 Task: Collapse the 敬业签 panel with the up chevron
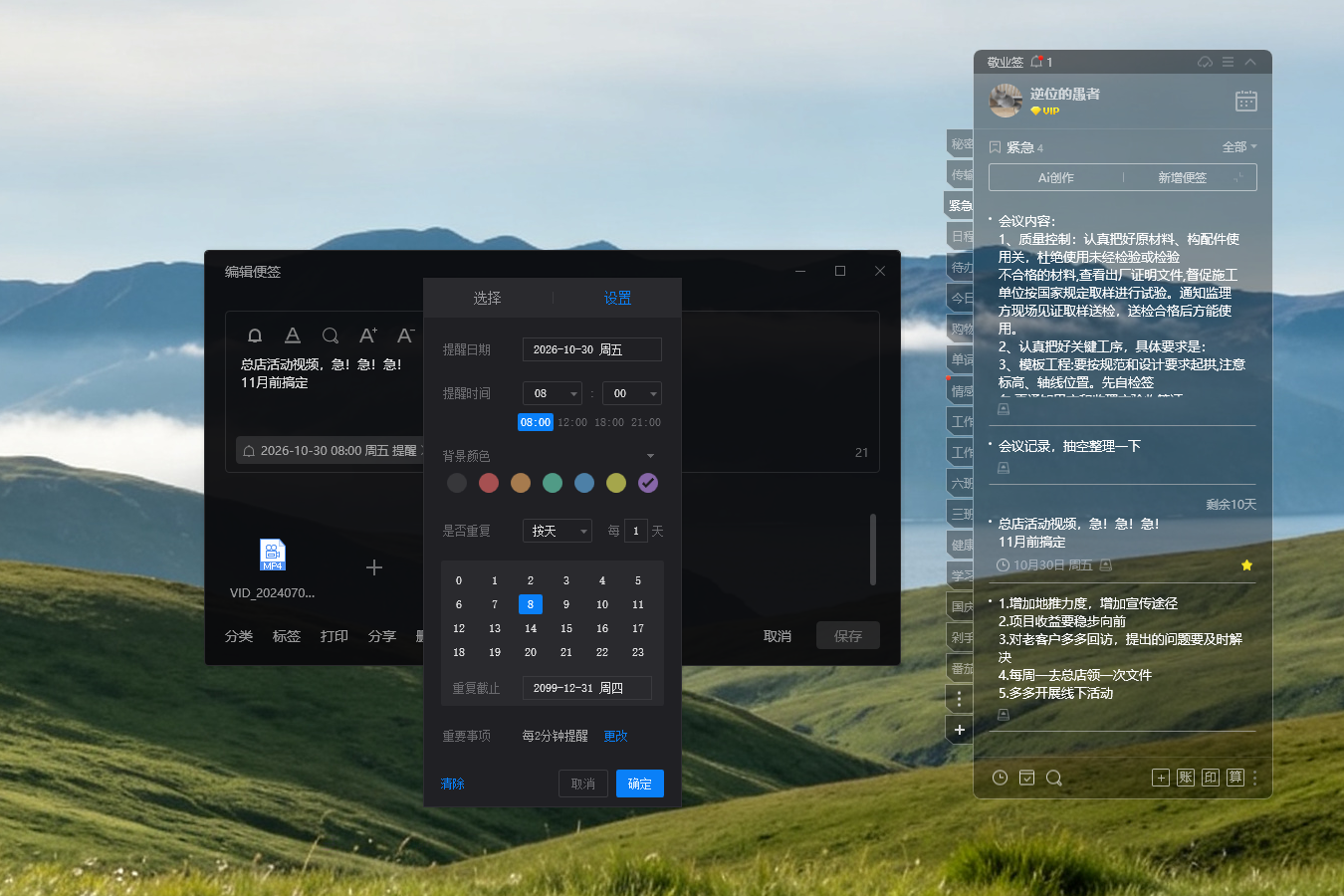(1250, 62)
